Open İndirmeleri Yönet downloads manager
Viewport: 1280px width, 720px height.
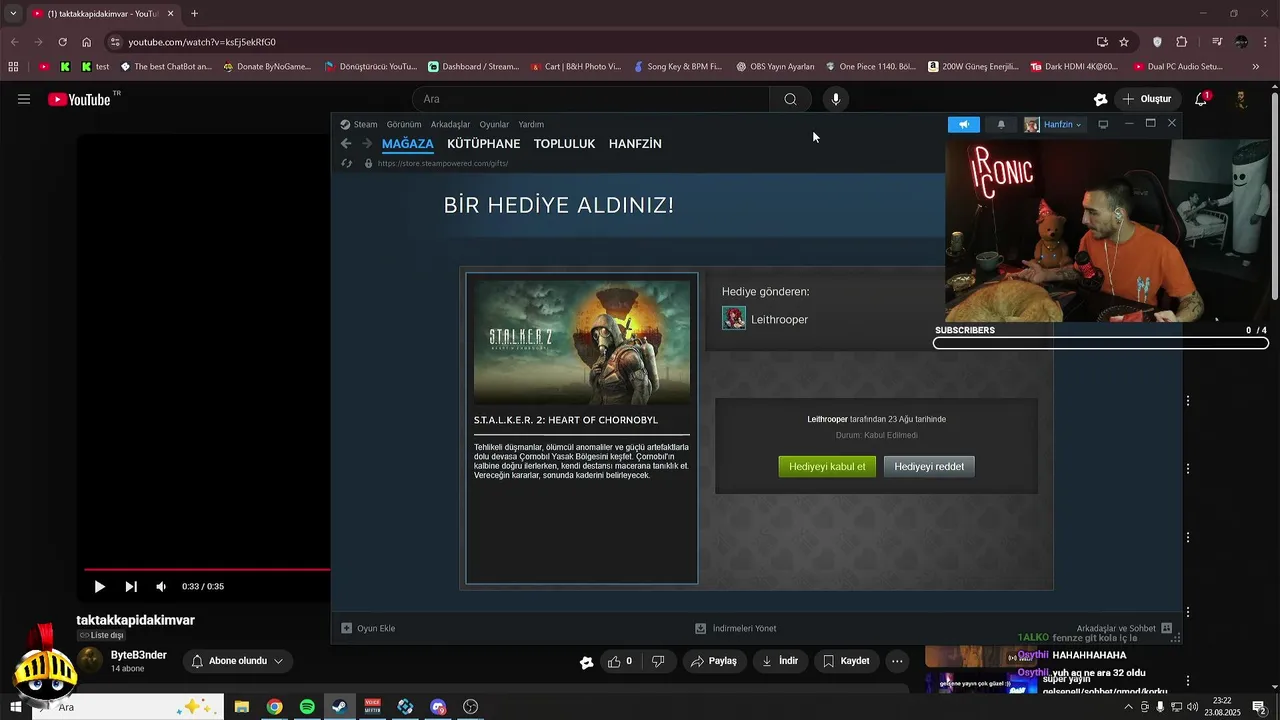coord(736,628)
